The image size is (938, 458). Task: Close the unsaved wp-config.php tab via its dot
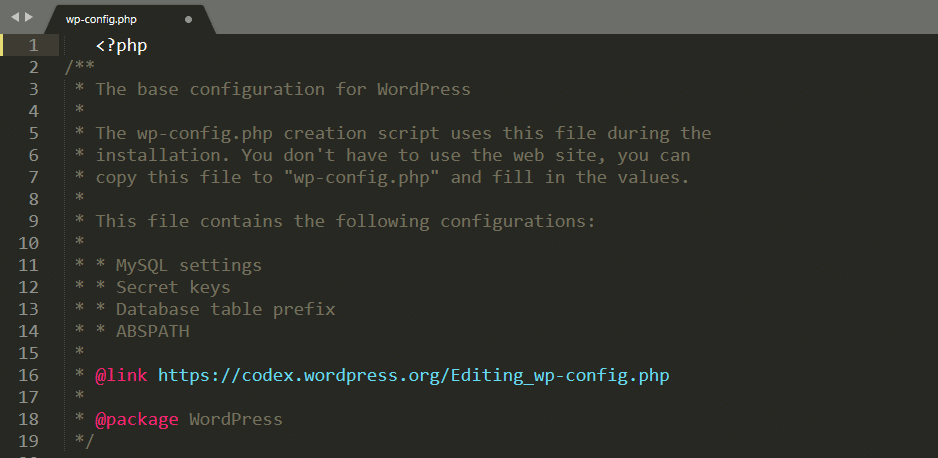(x=188, y=19)
